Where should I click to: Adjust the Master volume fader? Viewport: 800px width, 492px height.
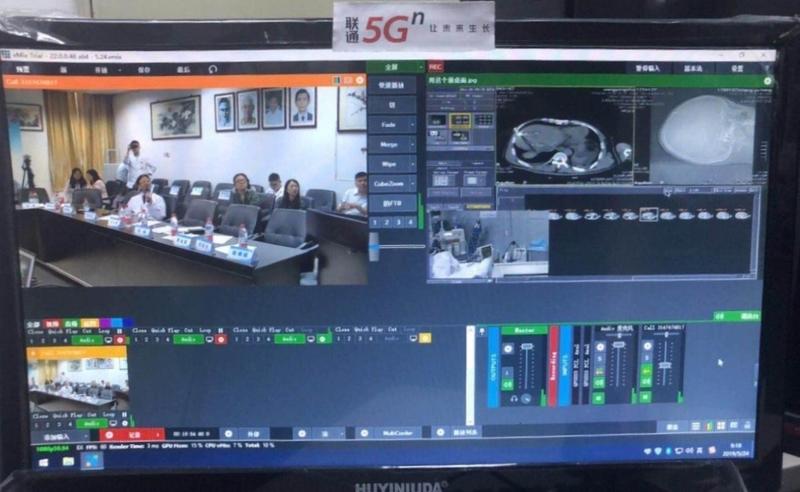pos(527,347)
